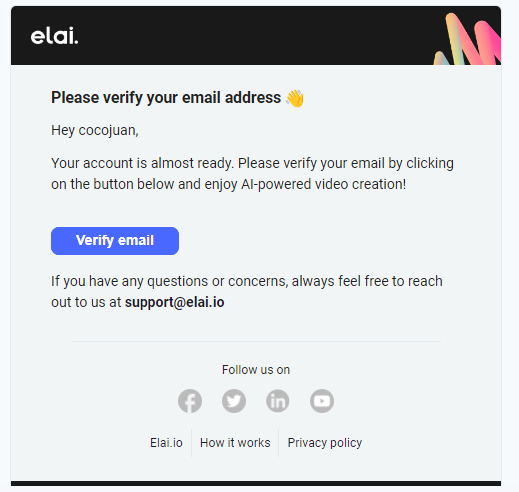Open the support@elai.io email link

(x=174, y=302)
